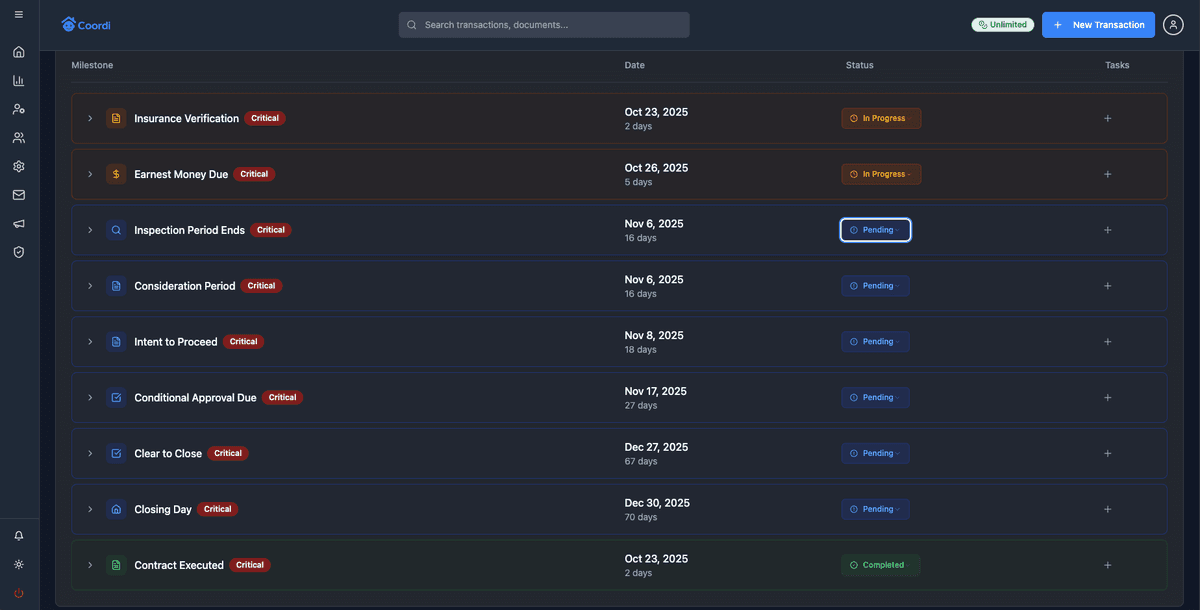Open the In Progress dropdown for Earnest Money Due
The height and width of the screenshot is (610, 1200).
click(x=880, y=173)
